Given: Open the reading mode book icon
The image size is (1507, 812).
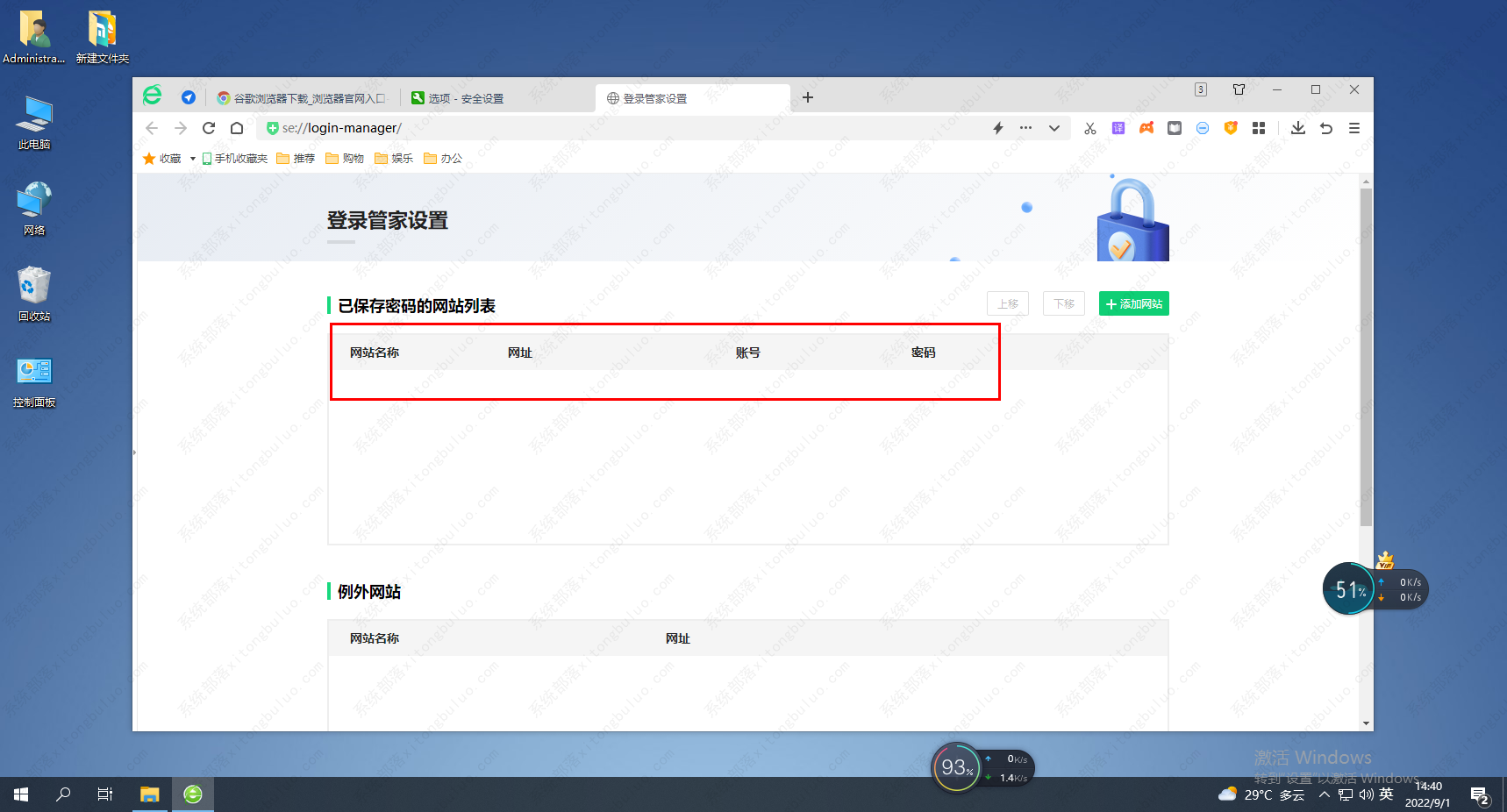Looking at the screenshot, I should pos(1175,128).
